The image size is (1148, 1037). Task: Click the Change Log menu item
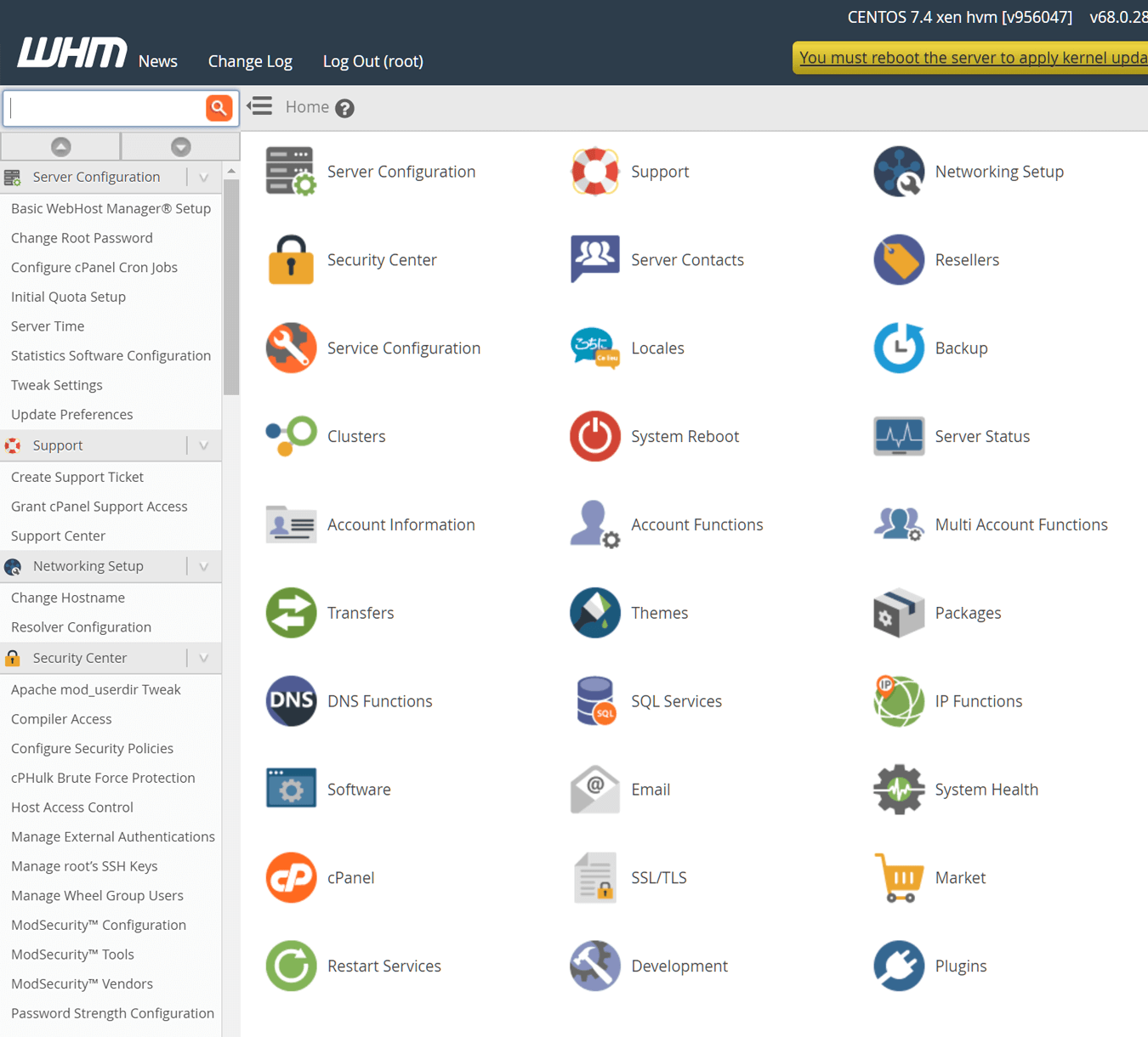click(250, 60)
